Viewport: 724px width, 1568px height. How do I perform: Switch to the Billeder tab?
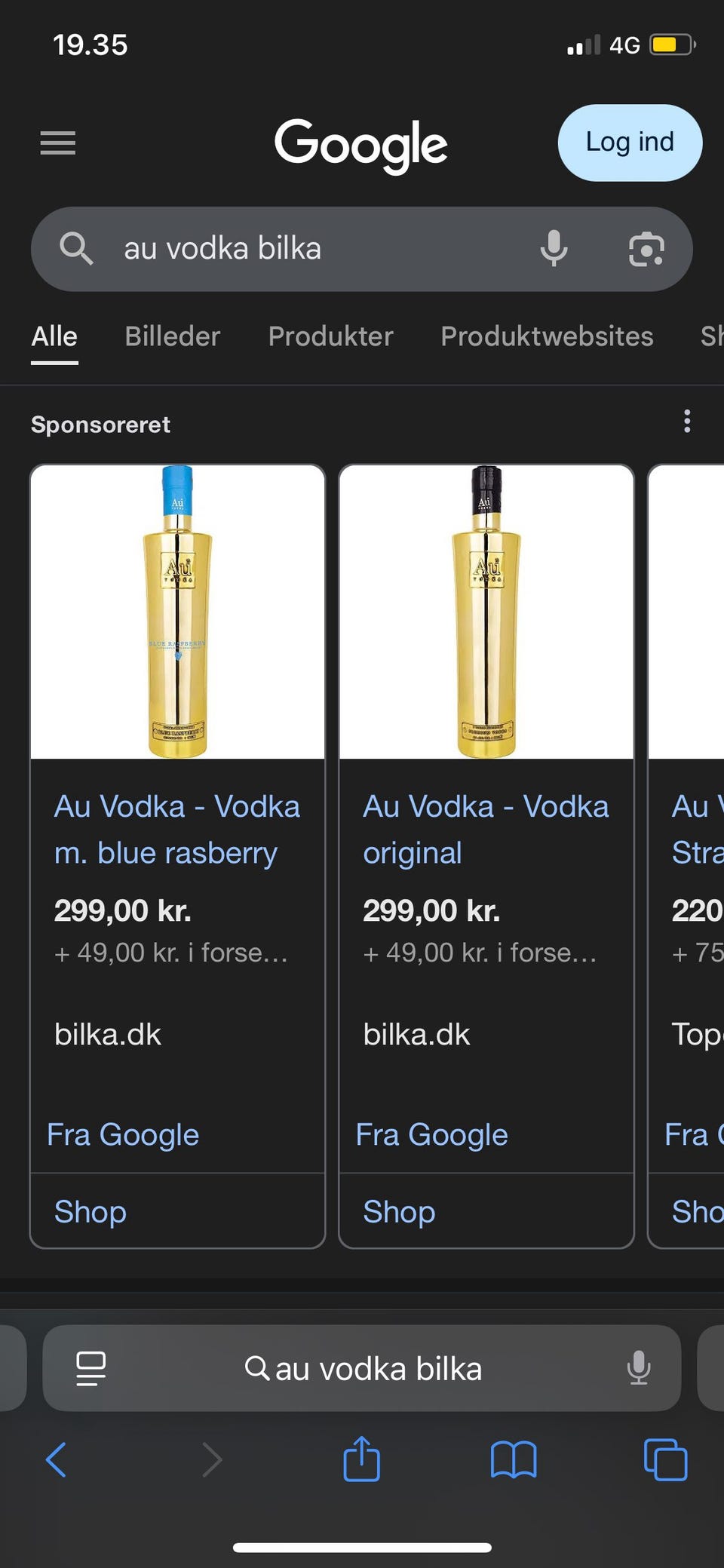click(172, 336)
